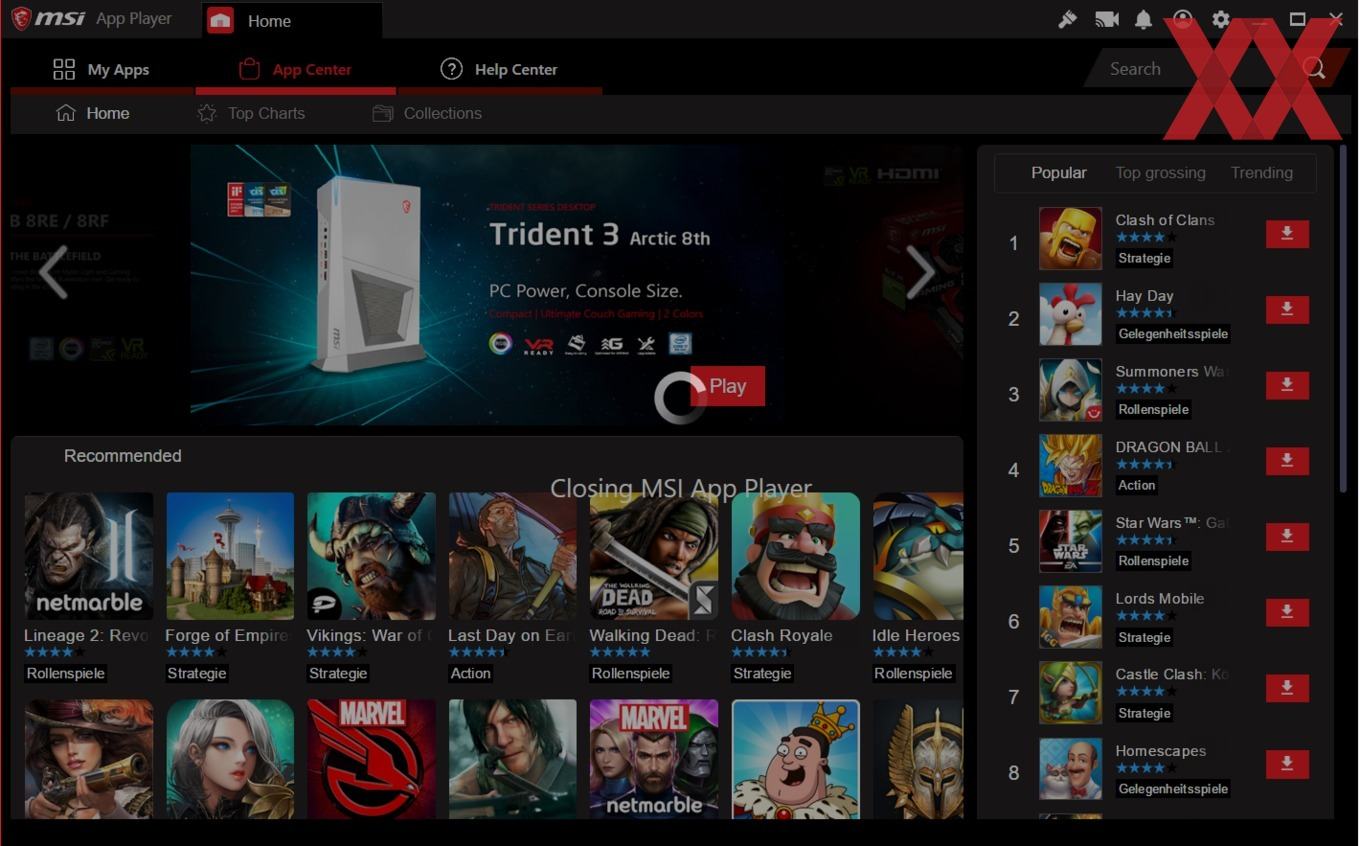Click the Homescapes title
This screenshot has width=1360, height=846.
1160,750
